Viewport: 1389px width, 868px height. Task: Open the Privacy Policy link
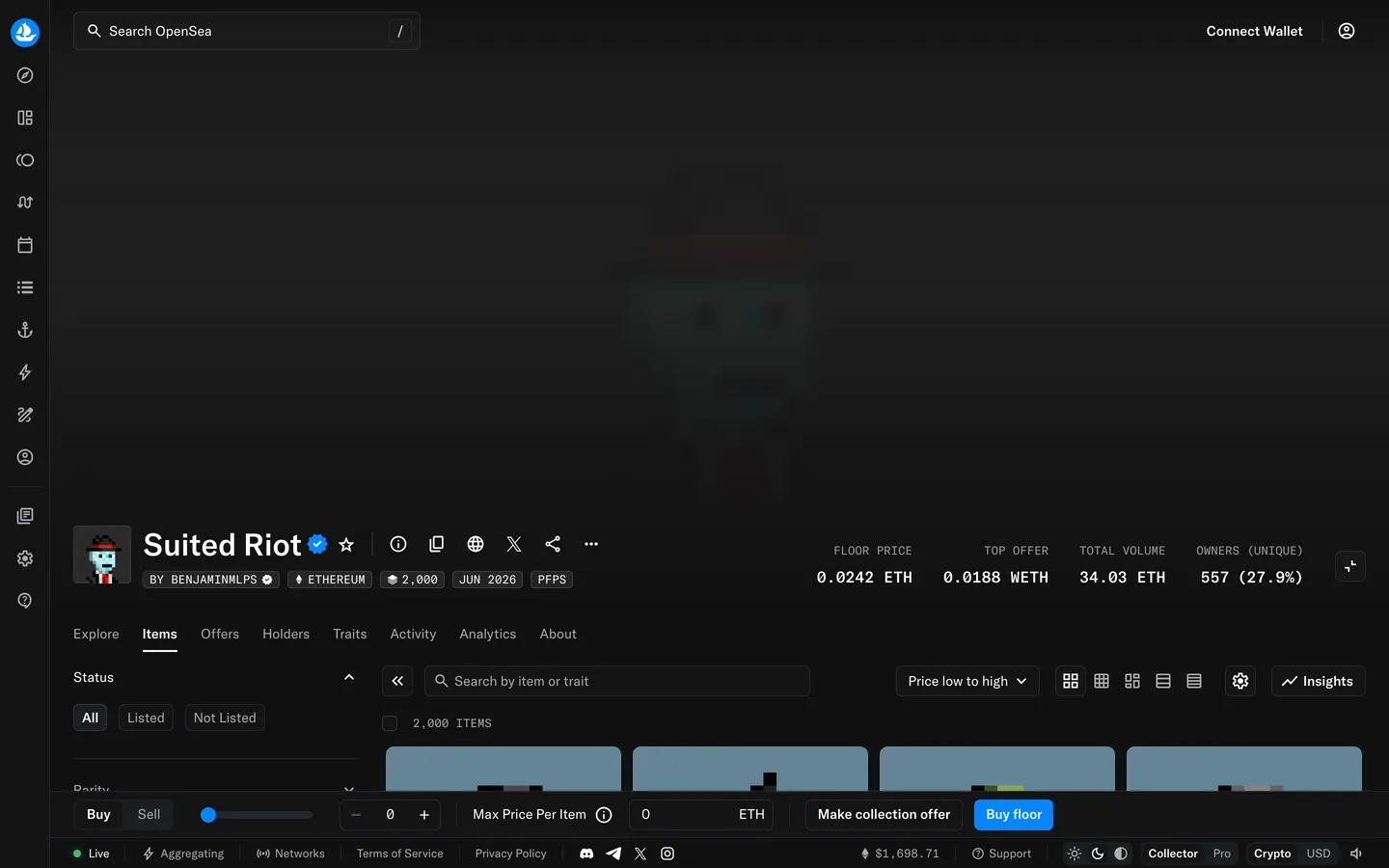(511, 854)
